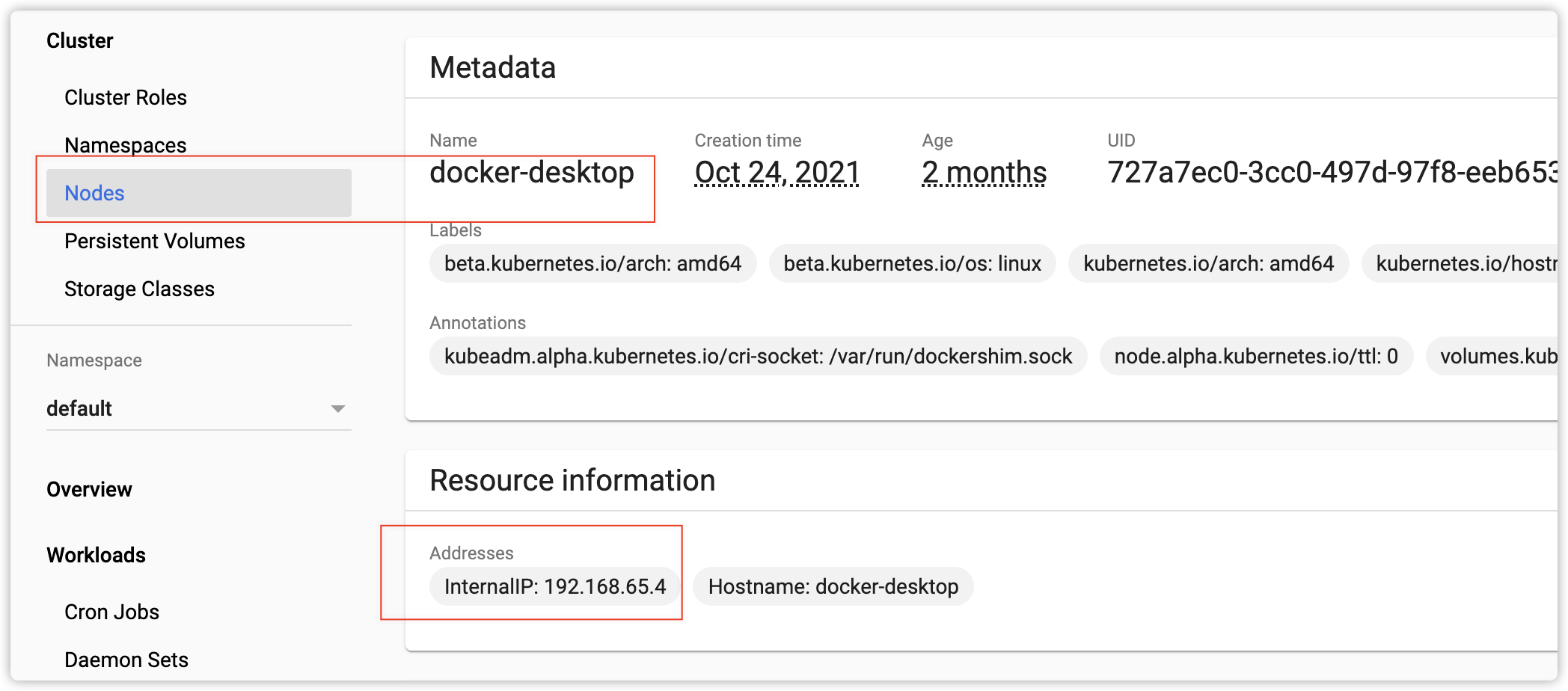
Task: Open Storage Classes page
Action: point(139,289)
